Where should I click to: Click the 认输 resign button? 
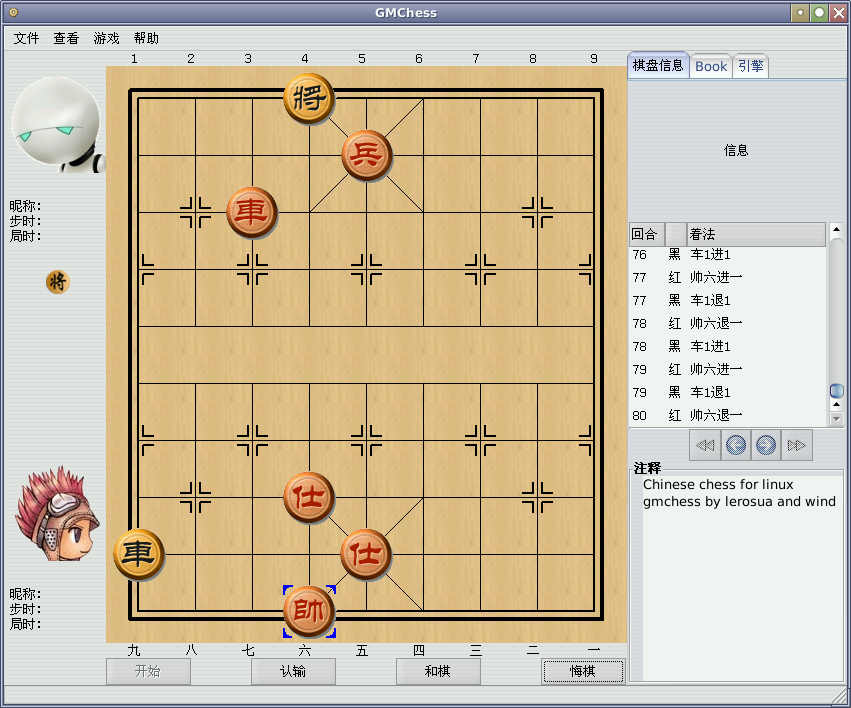293,672
